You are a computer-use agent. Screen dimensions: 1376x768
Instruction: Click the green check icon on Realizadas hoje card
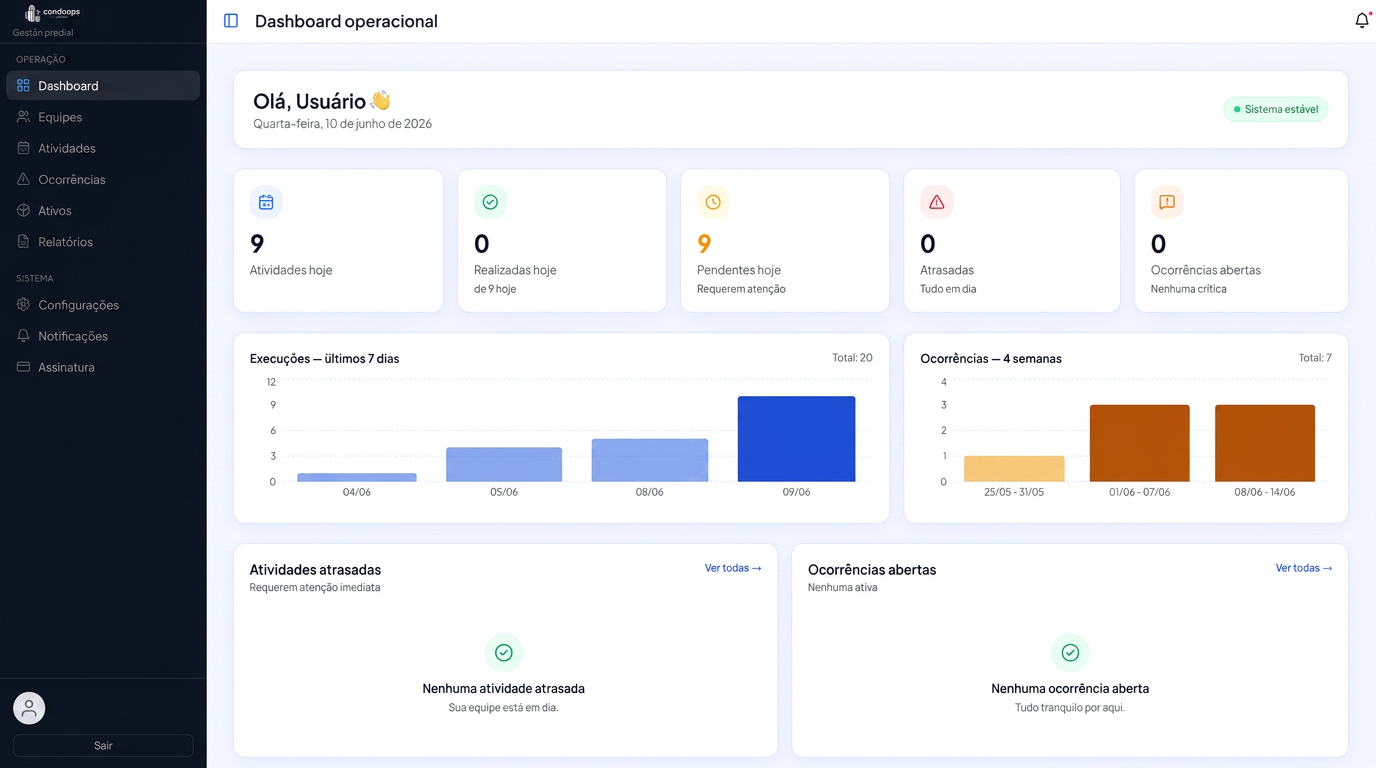point(490,202)
